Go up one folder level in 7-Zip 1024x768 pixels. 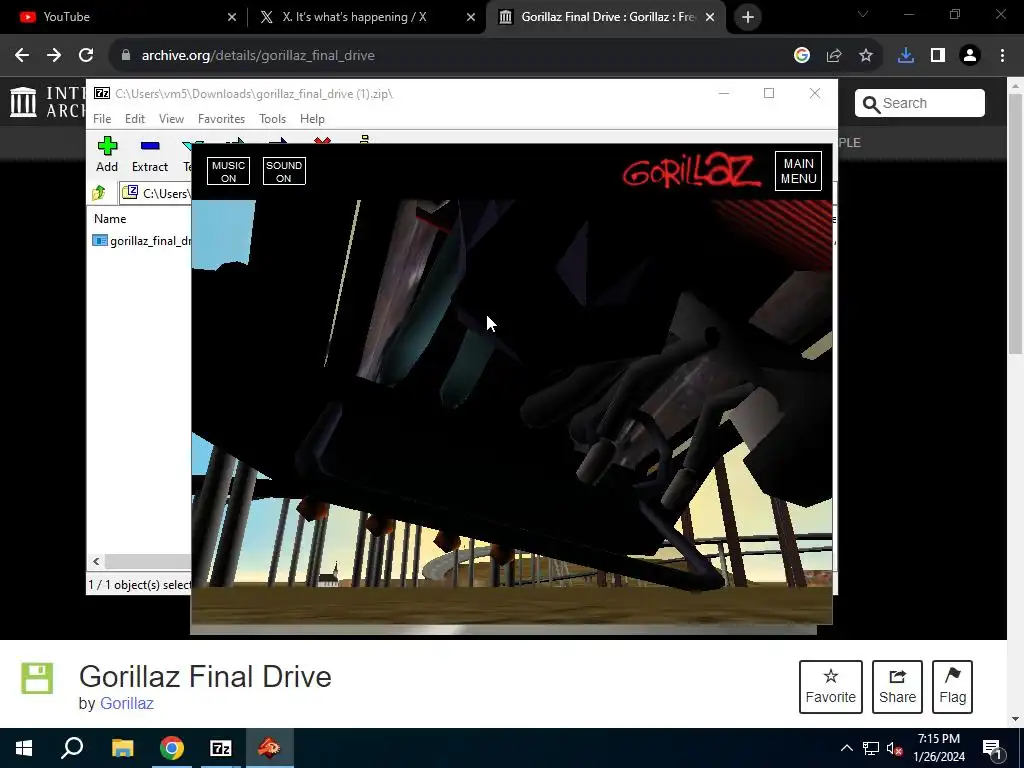[x=99, y=193]
